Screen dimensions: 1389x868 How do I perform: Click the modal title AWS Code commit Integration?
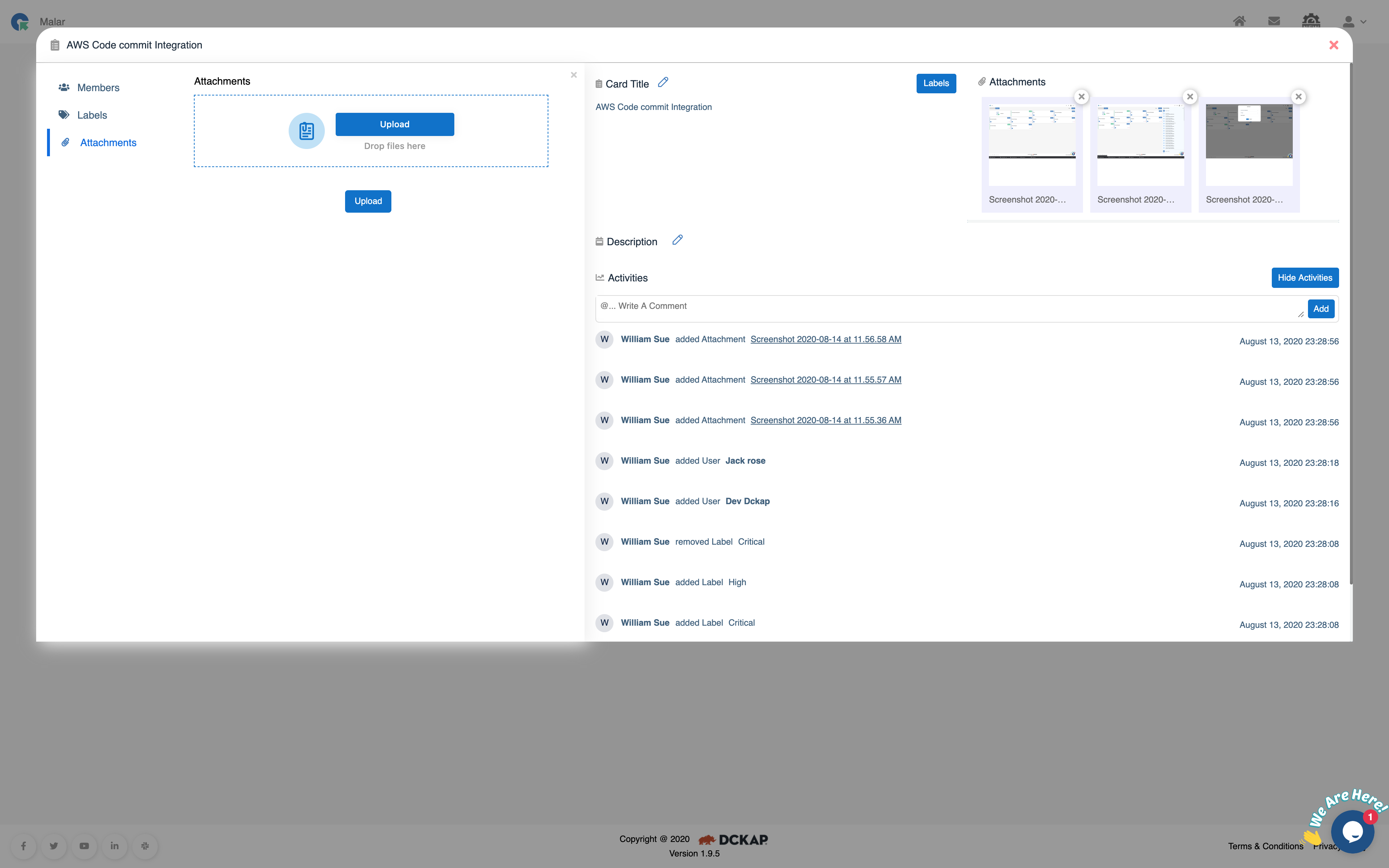coord(134,45)
